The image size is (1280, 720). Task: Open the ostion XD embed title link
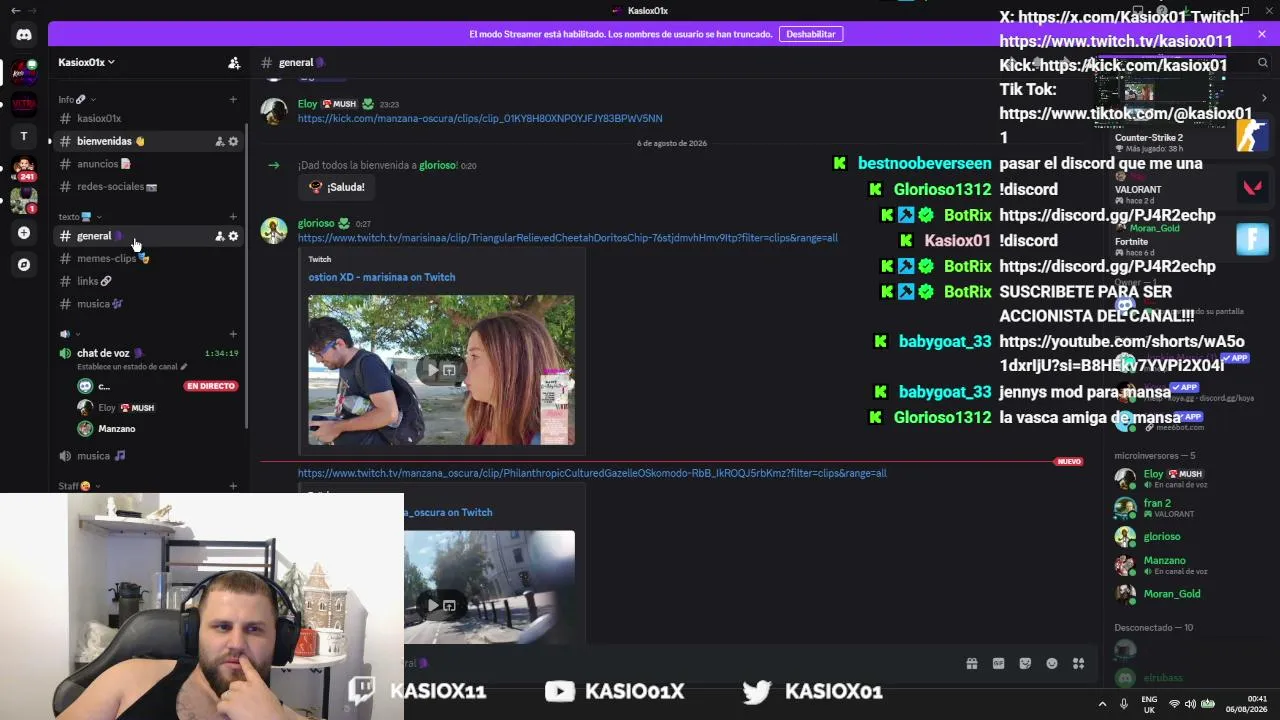381,277
